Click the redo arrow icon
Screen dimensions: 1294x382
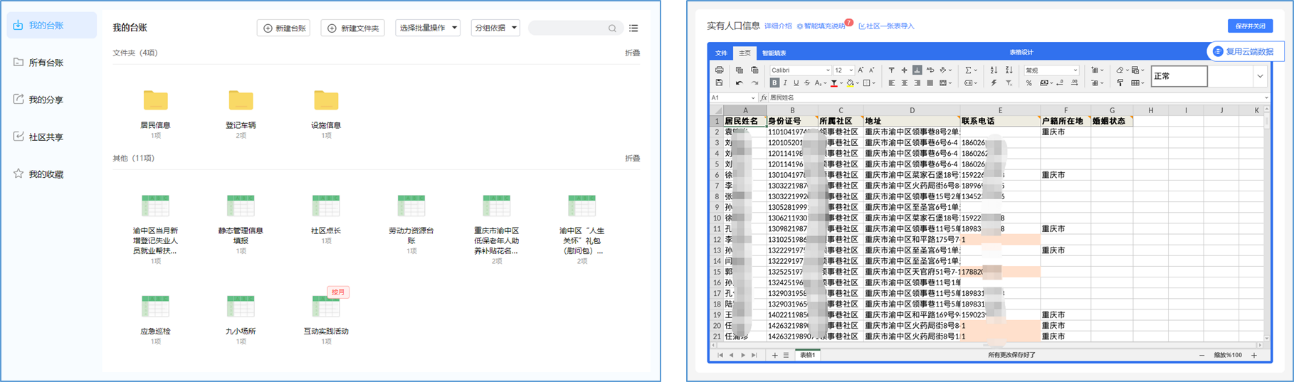(x=755, y=83)
